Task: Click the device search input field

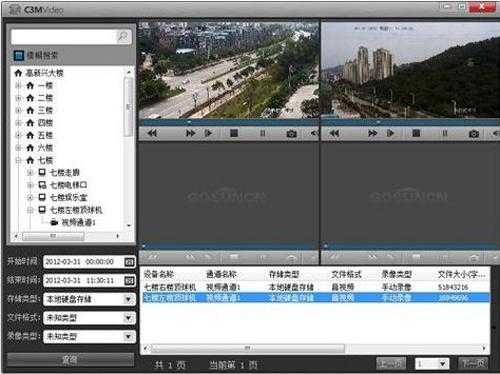Action: 63,36
